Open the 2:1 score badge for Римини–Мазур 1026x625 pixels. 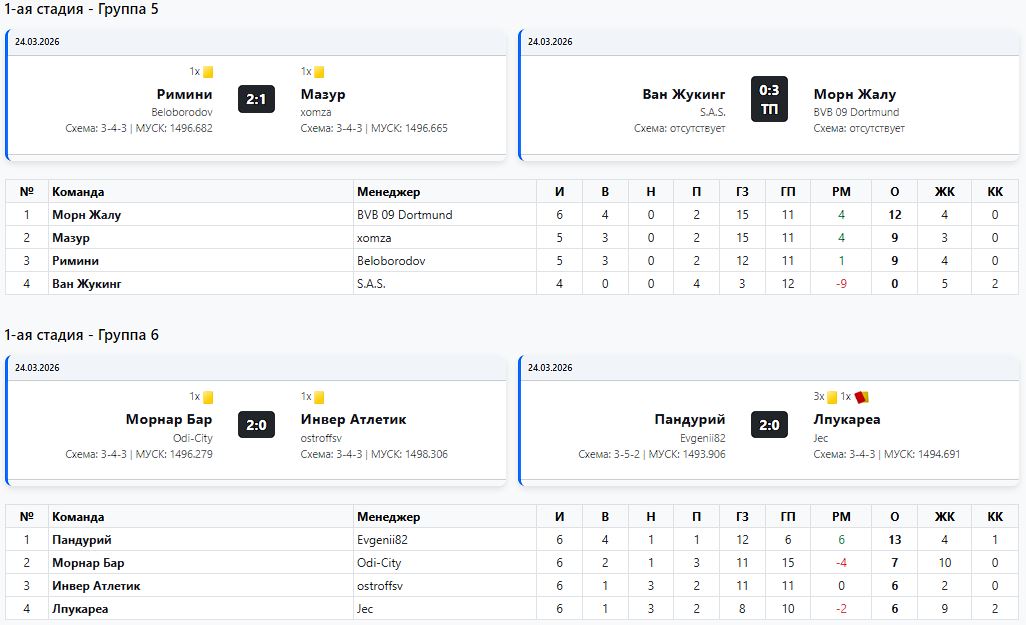point(256,99)
